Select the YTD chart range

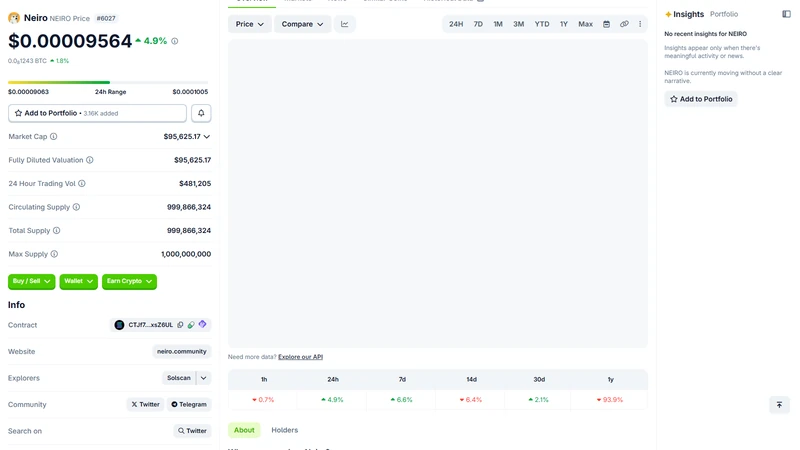click(x=542, y=24)
